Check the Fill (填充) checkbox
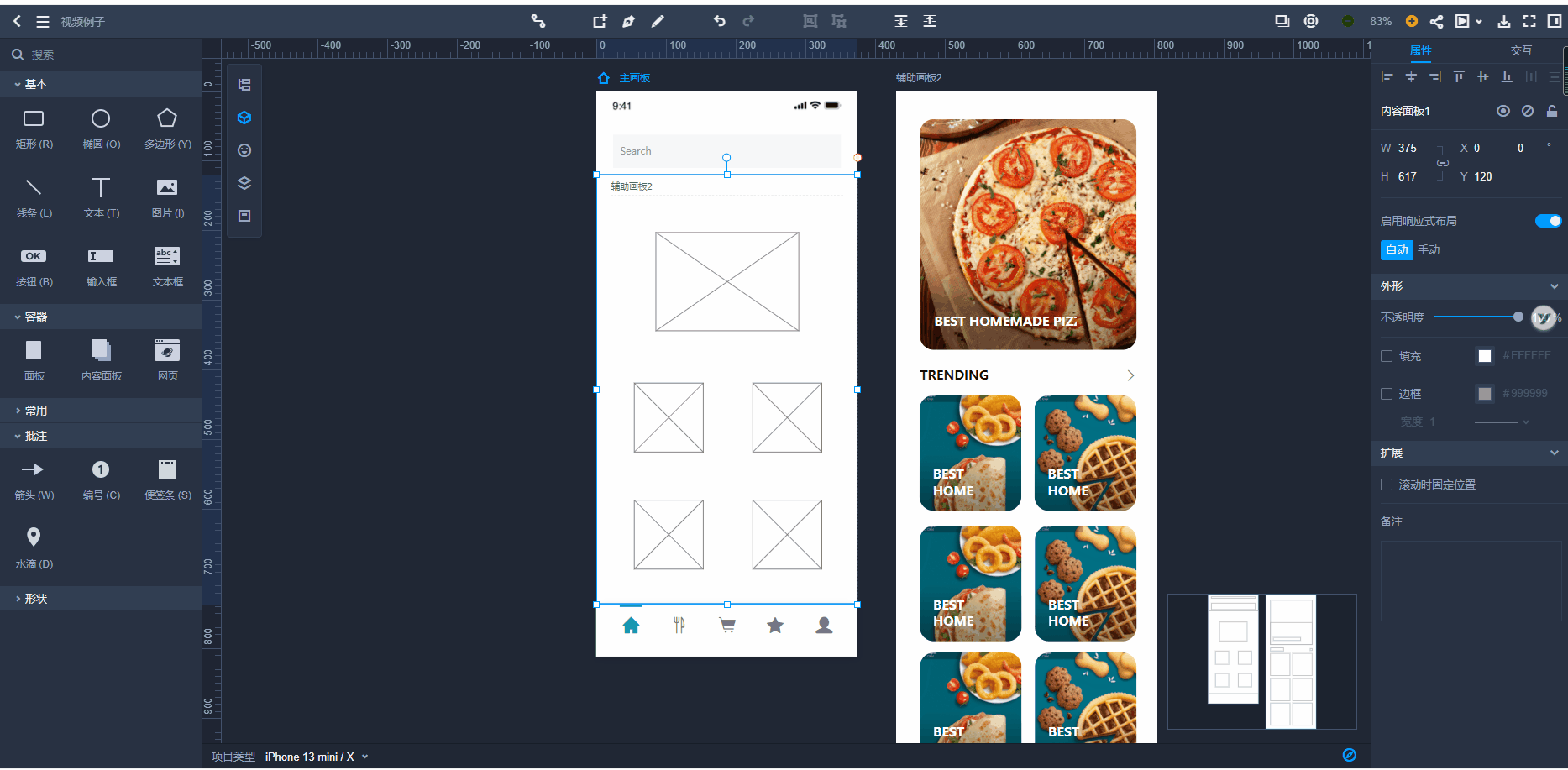The height and width of the screenshot is (770, 1568). point(1387,356)
